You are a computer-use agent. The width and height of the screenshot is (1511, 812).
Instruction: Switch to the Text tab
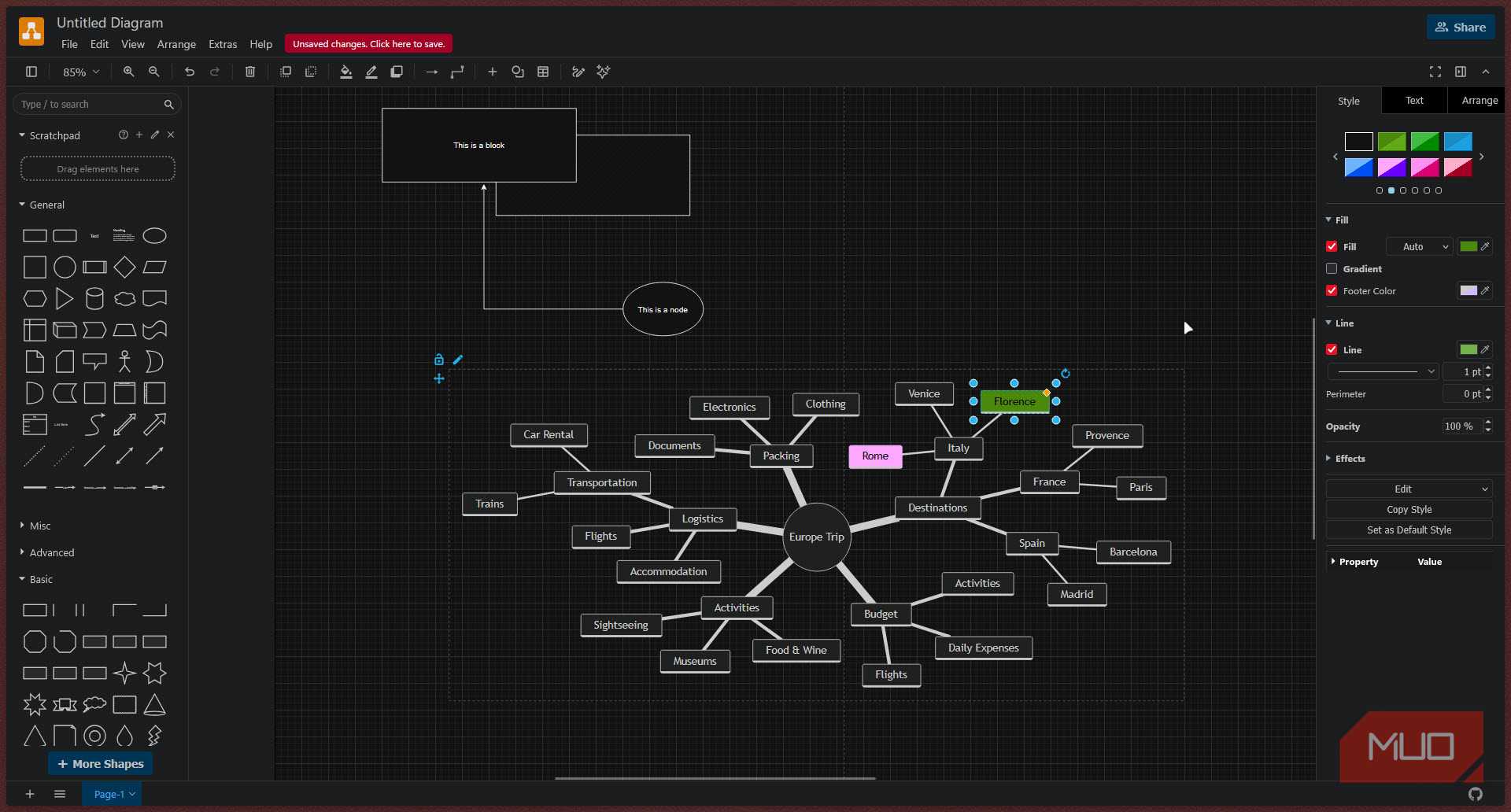[1414, 101]
